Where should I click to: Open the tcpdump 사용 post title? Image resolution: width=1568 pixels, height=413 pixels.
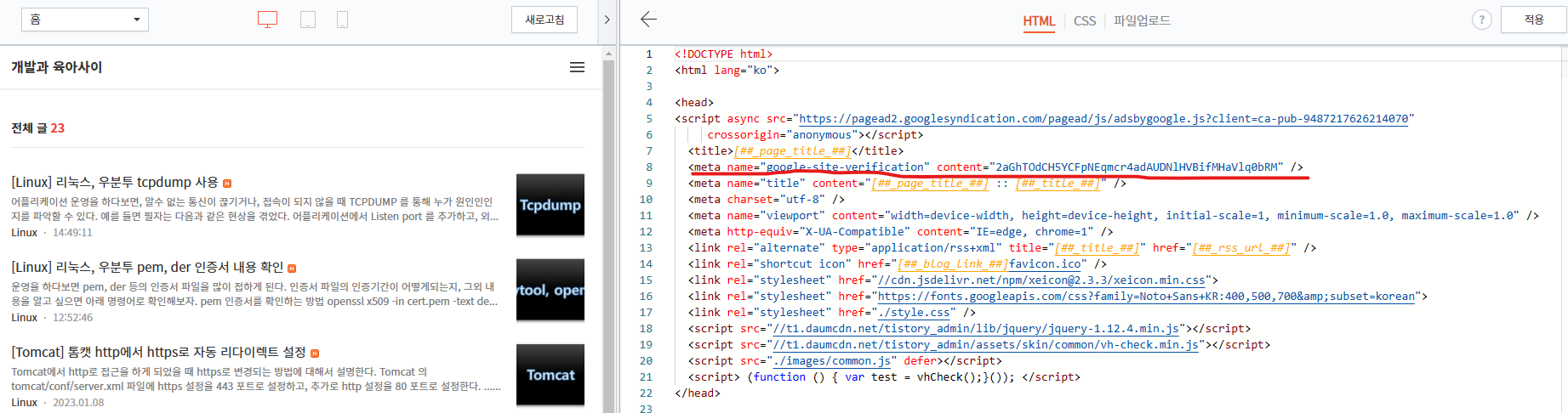click(x=115, y=182)
